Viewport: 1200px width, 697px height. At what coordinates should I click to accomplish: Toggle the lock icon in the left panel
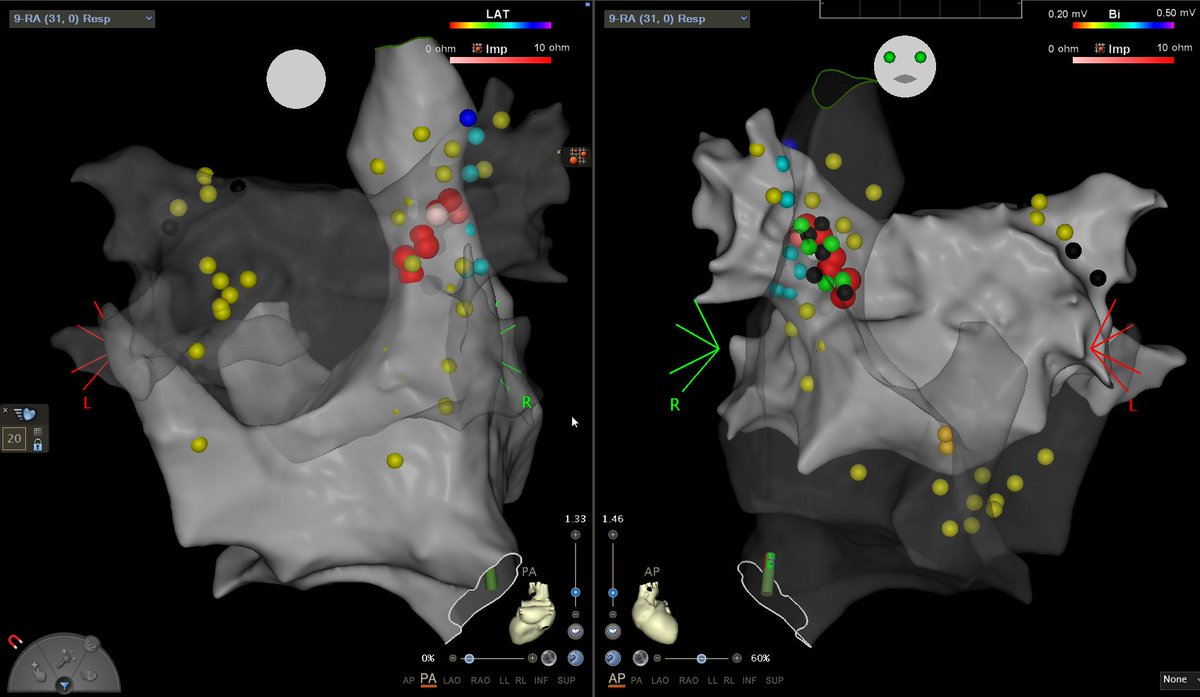(38, 446)
